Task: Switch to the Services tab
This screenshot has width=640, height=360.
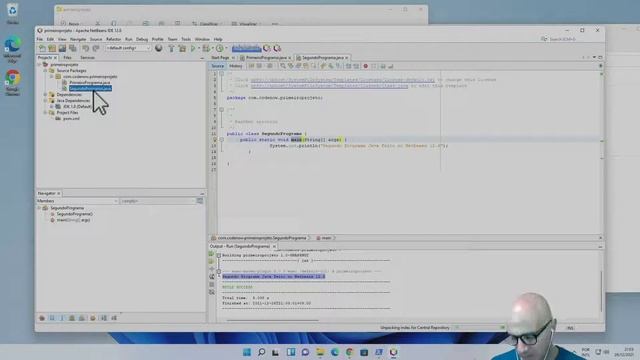Action: (x=87, y=58)
